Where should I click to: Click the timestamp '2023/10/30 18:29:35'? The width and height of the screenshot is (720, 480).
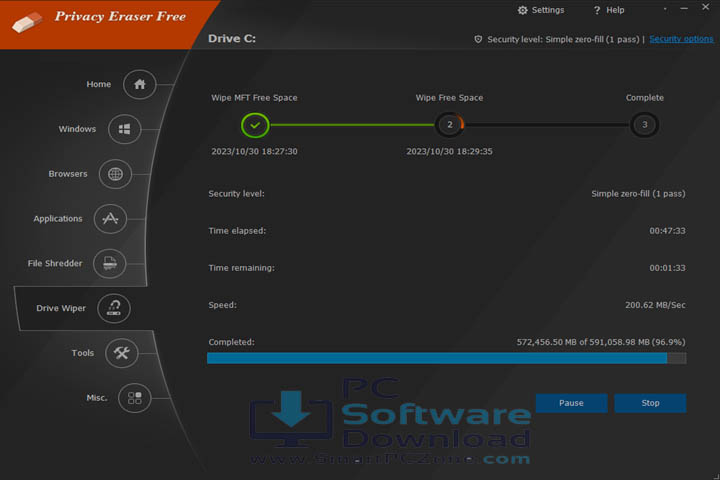pos(450,152)
